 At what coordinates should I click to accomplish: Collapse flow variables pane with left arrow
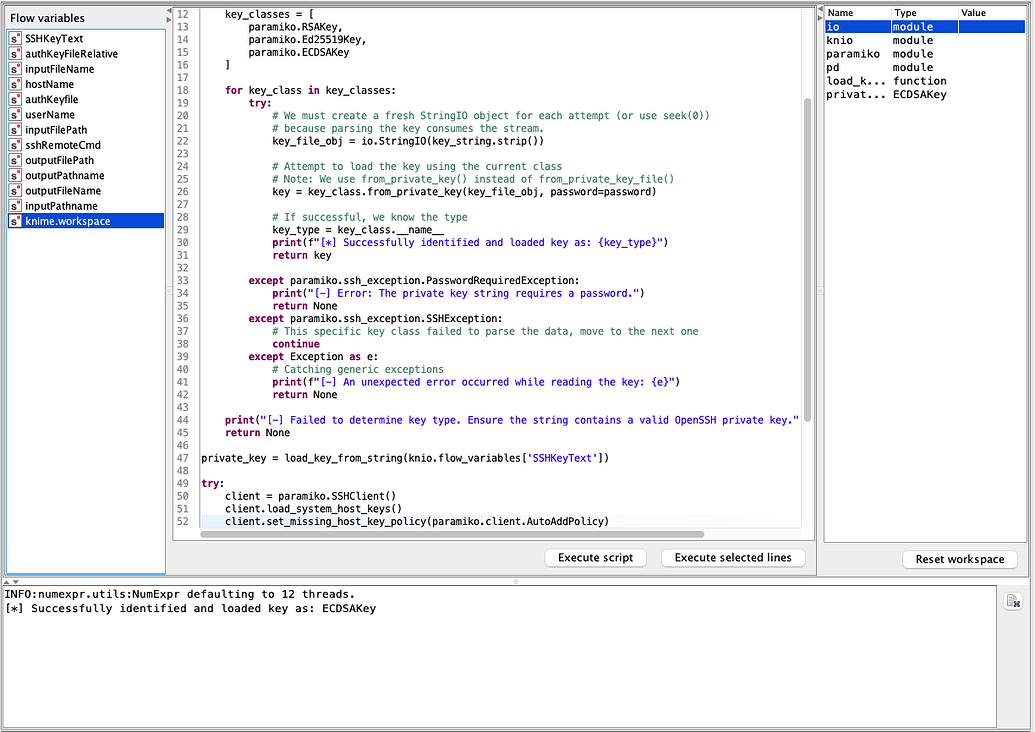tap(168, 12)
